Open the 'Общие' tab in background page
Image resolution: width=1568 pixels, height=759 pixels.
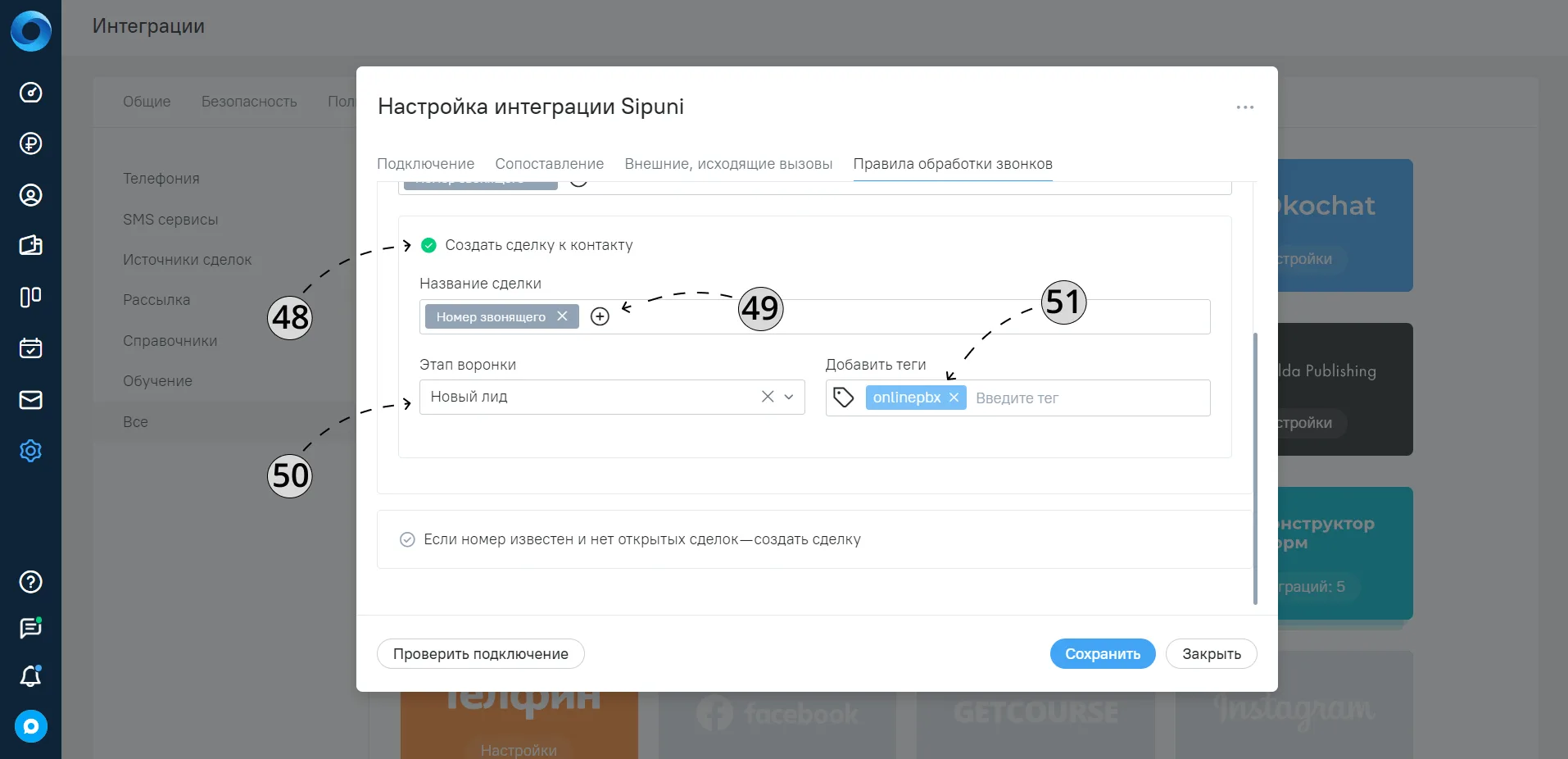(x=147, y=102)
